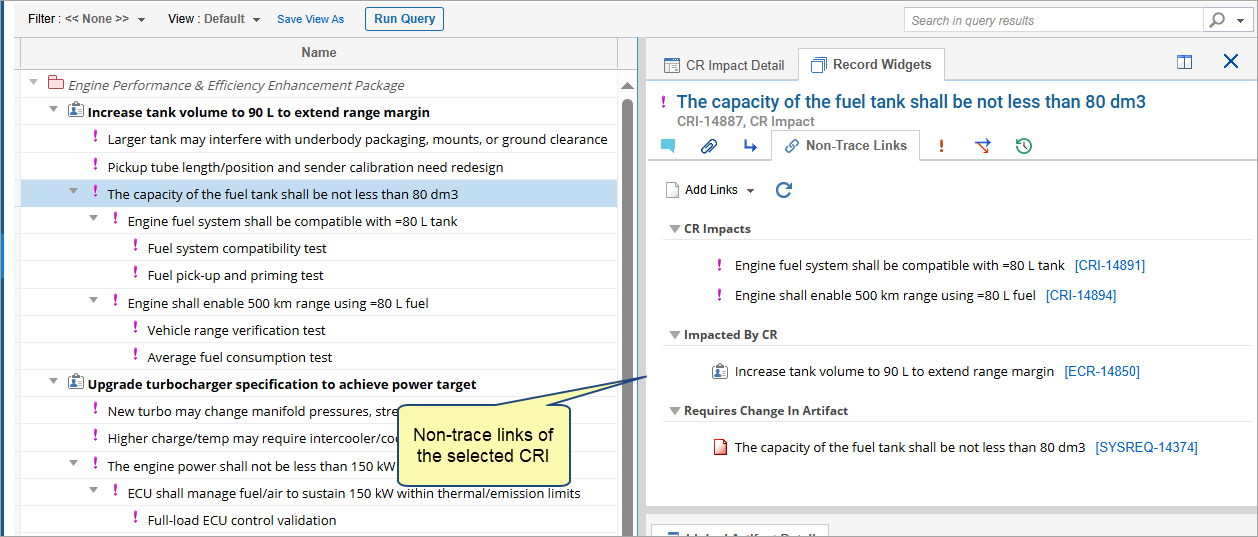
Task: Open the Filter dropdown
Action: coord(87,19)
